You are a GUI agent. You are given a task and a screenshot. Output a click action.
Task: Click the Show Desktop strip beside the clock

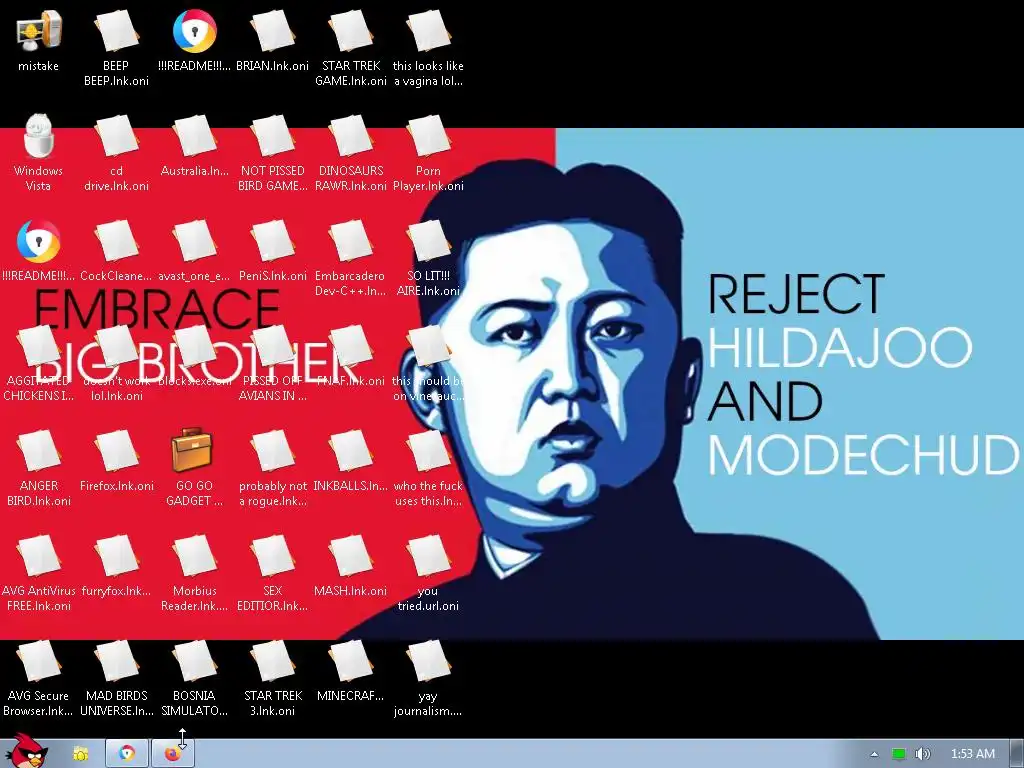(1016, 754)
